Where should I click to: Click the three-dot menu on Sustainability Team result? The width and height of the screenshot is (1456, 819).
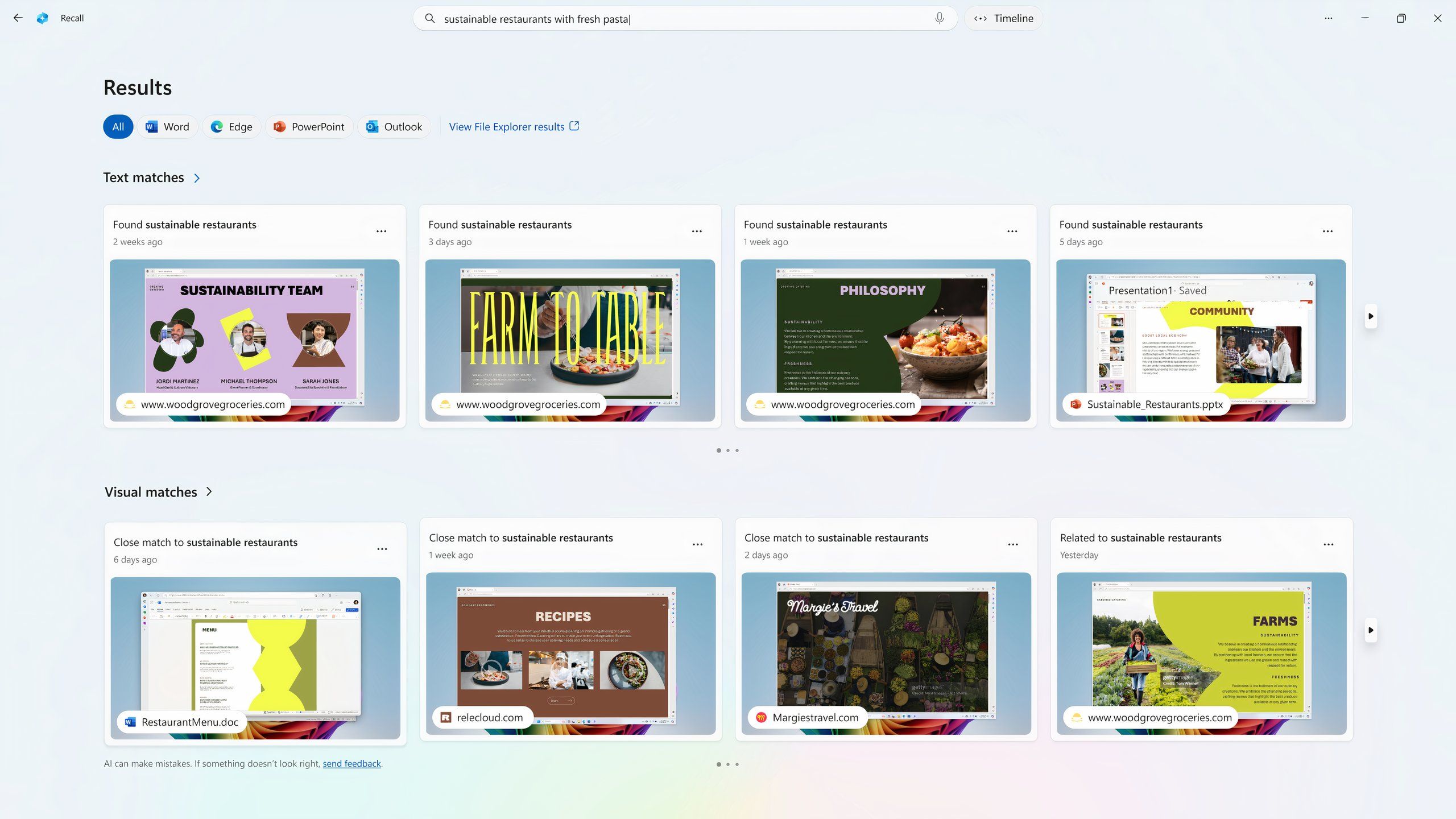tap(382, 231)
